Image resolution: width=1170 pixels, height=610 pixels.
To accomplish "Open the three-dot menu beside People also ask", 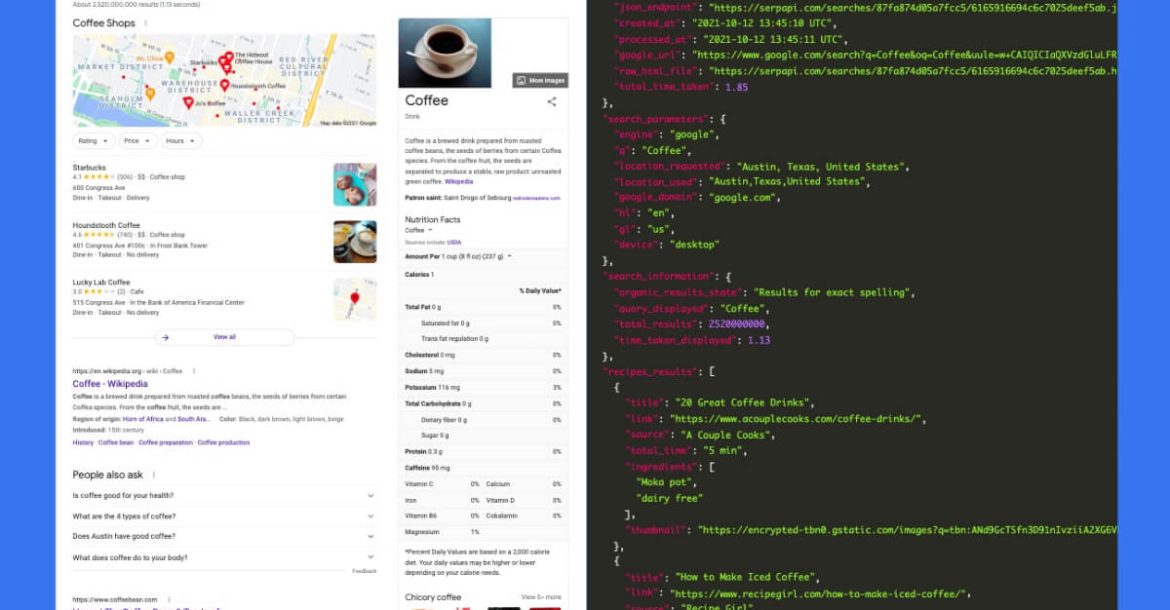I will point(154,474).
